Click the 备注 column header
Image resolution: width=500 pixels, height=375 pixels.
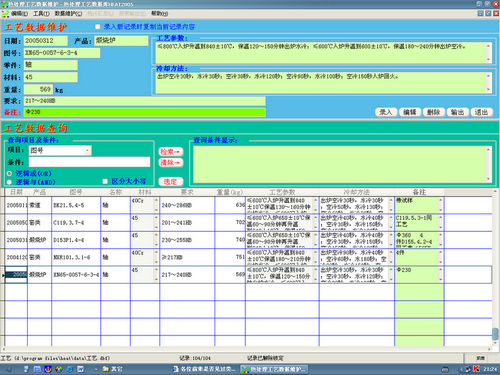pyautogui.click(x=419, y=192)
